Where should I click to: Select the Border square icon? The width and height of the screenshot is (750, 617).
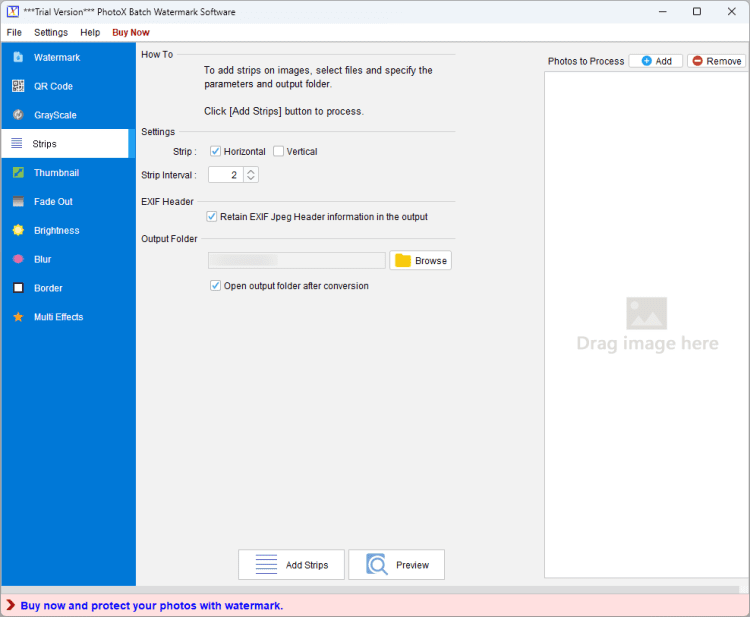pyautogui.click(x=18, y=288)
